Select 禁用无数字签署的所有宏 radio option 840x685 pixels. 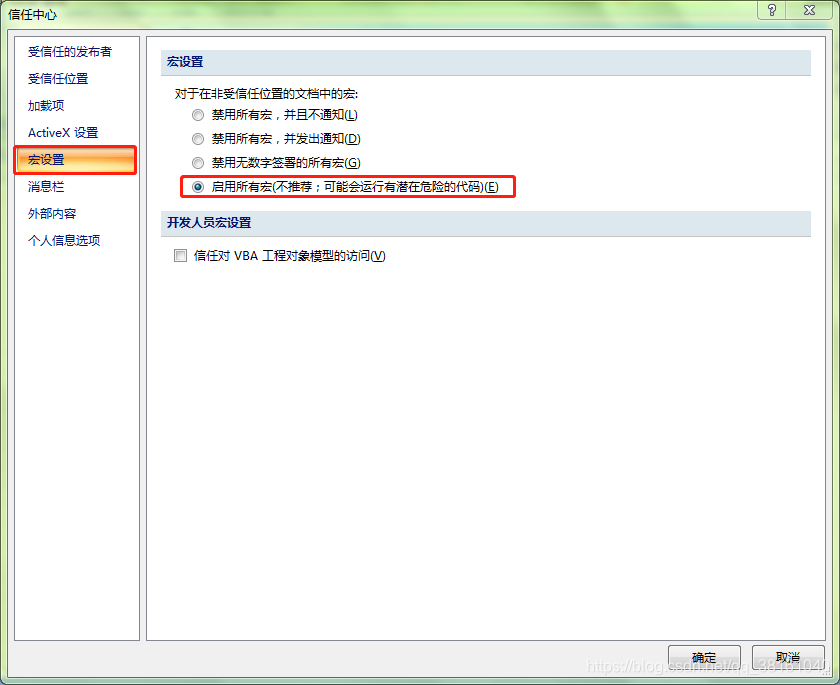198,162
